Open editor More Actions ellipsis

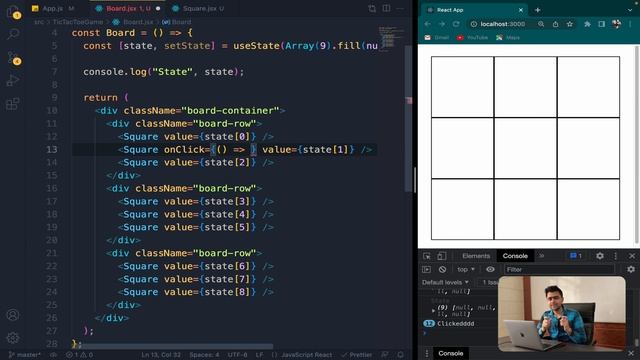click(400, 8)
